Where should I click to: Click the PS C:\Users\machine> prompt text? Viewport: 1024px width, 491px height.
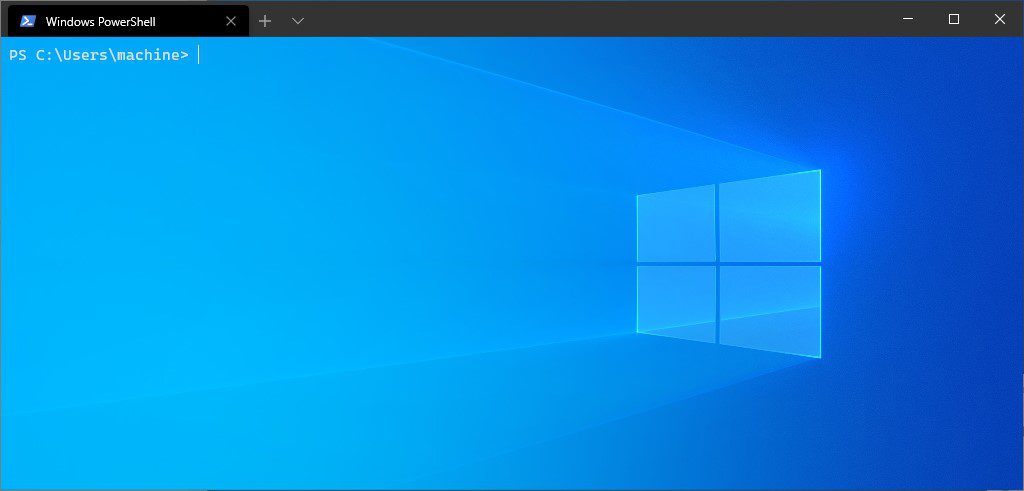click(99, 55)
